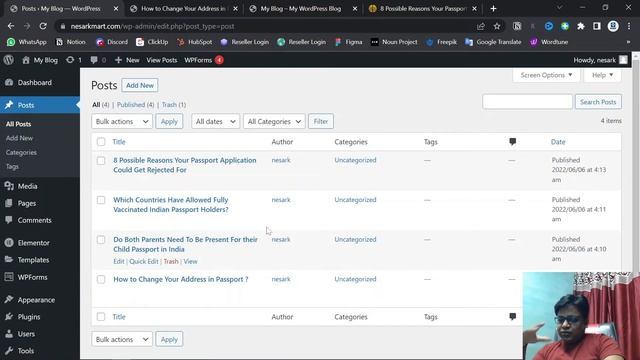Click the Search Posts button
The image size is (640, 360).
point(598,102)
